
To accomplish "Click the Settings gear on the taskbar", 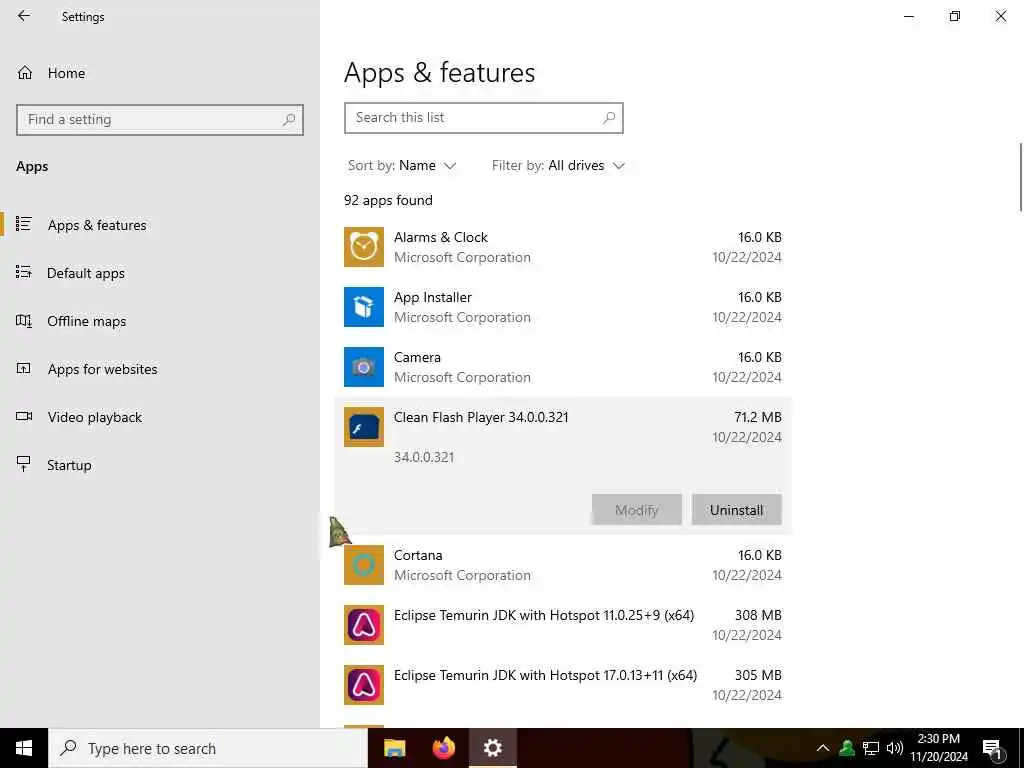I will pyautogui.click(x=492, y=748).
